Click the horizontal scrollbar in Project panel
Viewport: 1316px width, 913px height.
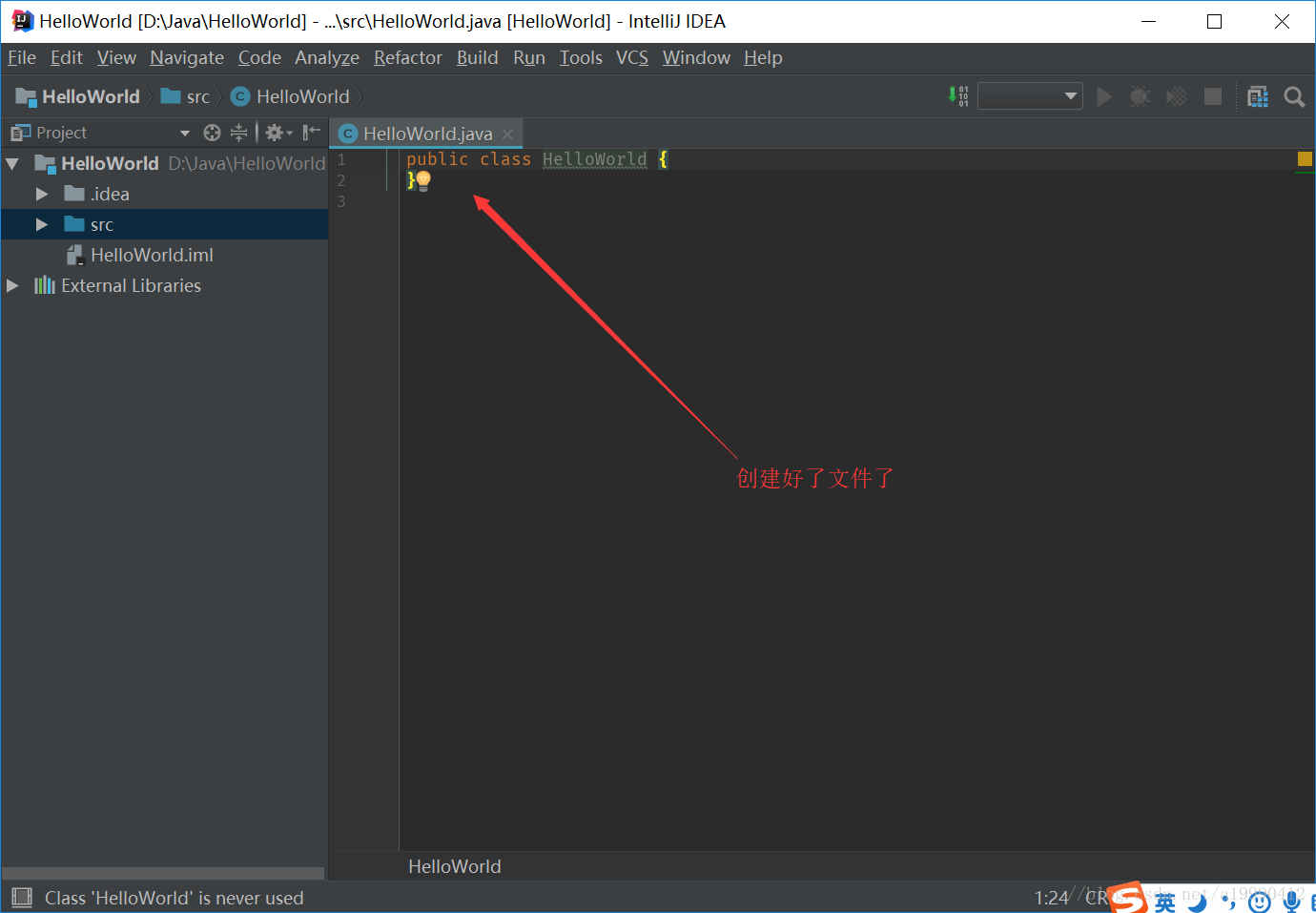[x=163, y=874]
